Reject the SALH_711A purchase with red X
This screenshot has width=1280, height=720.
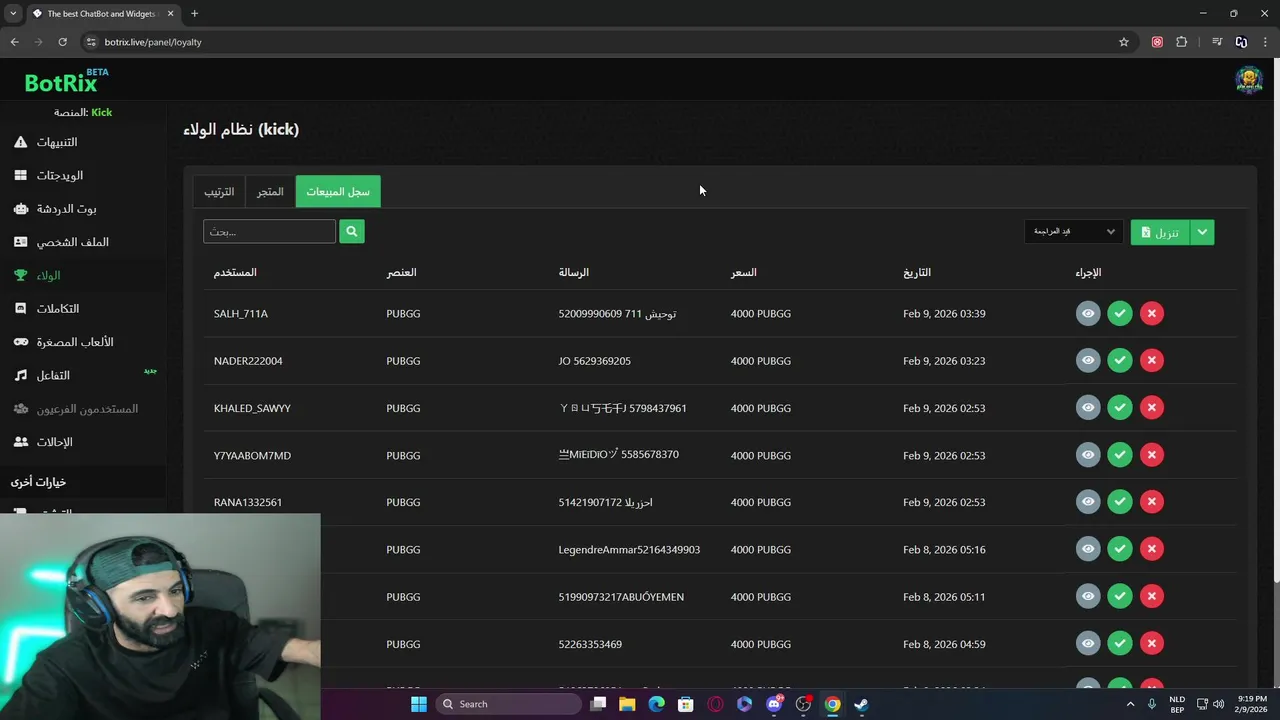(1152, 313)
